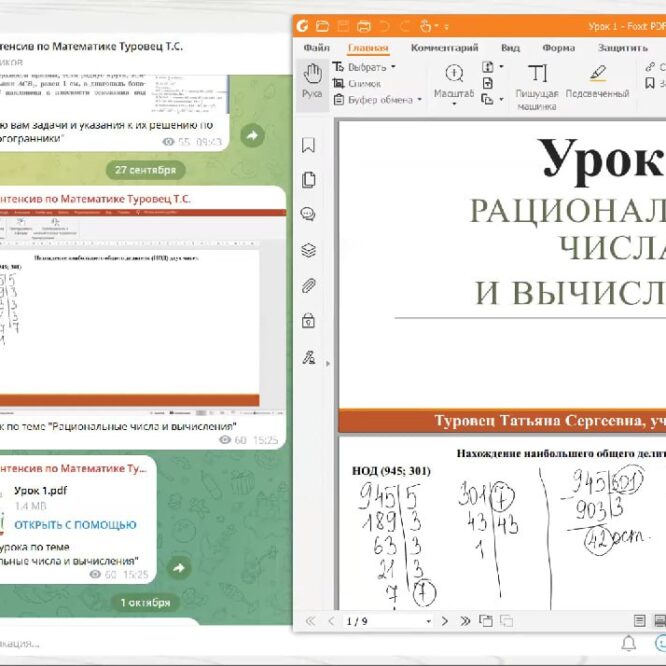This screenshot has width=666, height=666.
Task: Expand the Буфер обмена dropdown
Action: click(385, 100)
